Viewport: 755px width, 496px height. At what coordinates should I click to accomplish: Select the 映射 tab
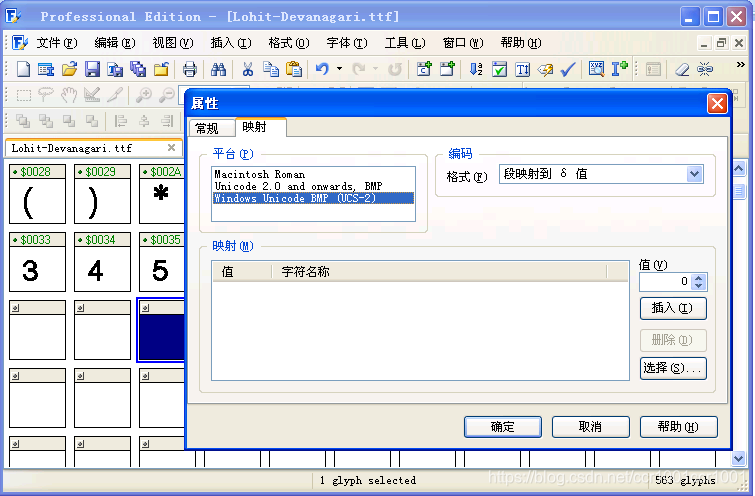point(260,127)
